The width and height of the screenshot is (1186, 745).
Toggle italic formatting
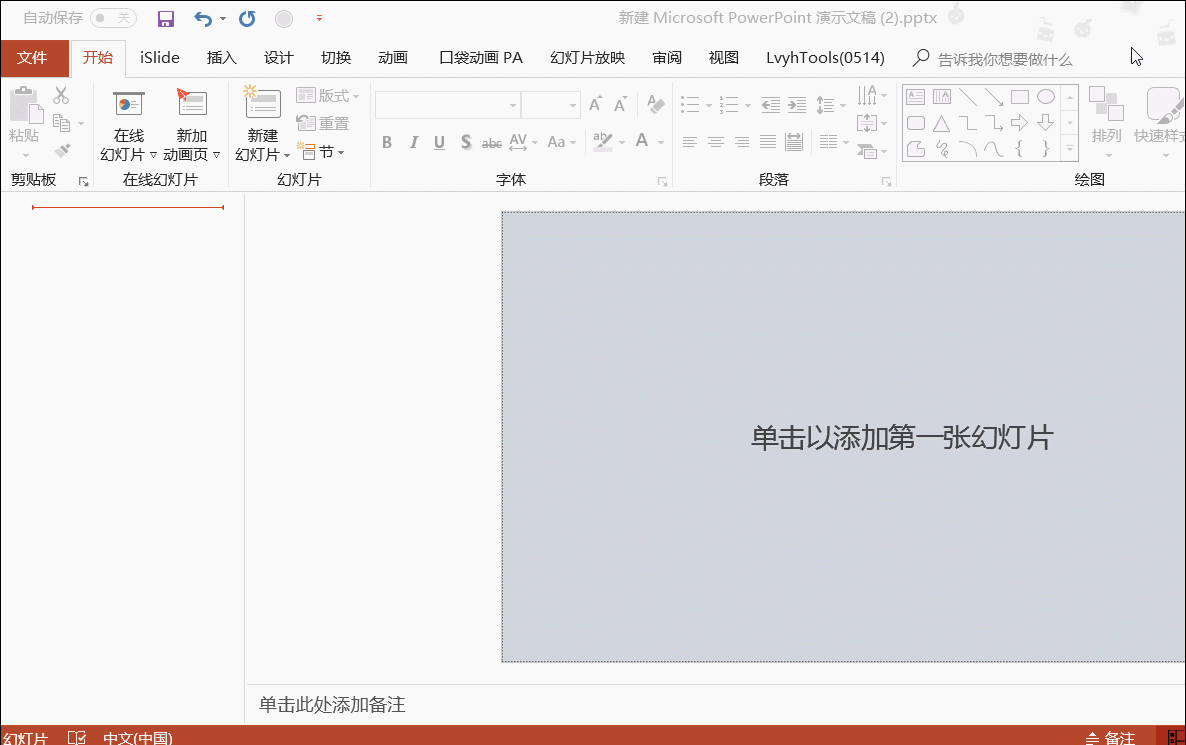(x=413, y=141)
